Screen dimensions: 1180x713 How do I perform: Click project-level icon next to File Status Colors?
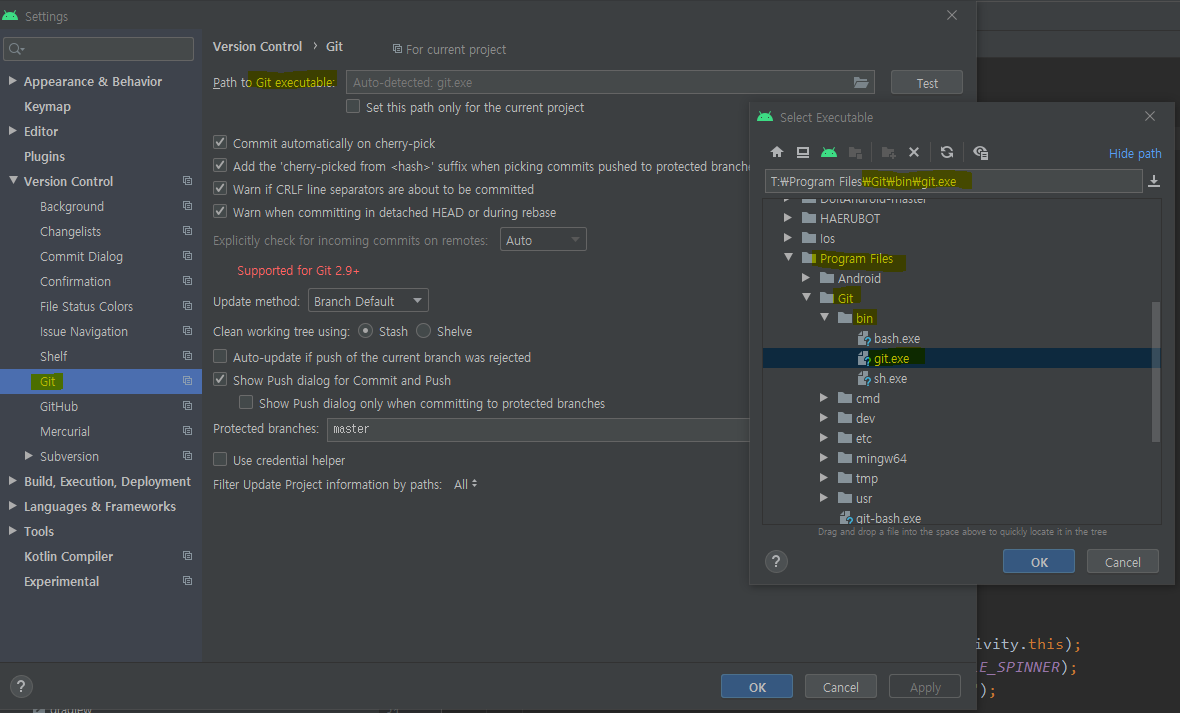pyautogui.click(x=187, y=306)
